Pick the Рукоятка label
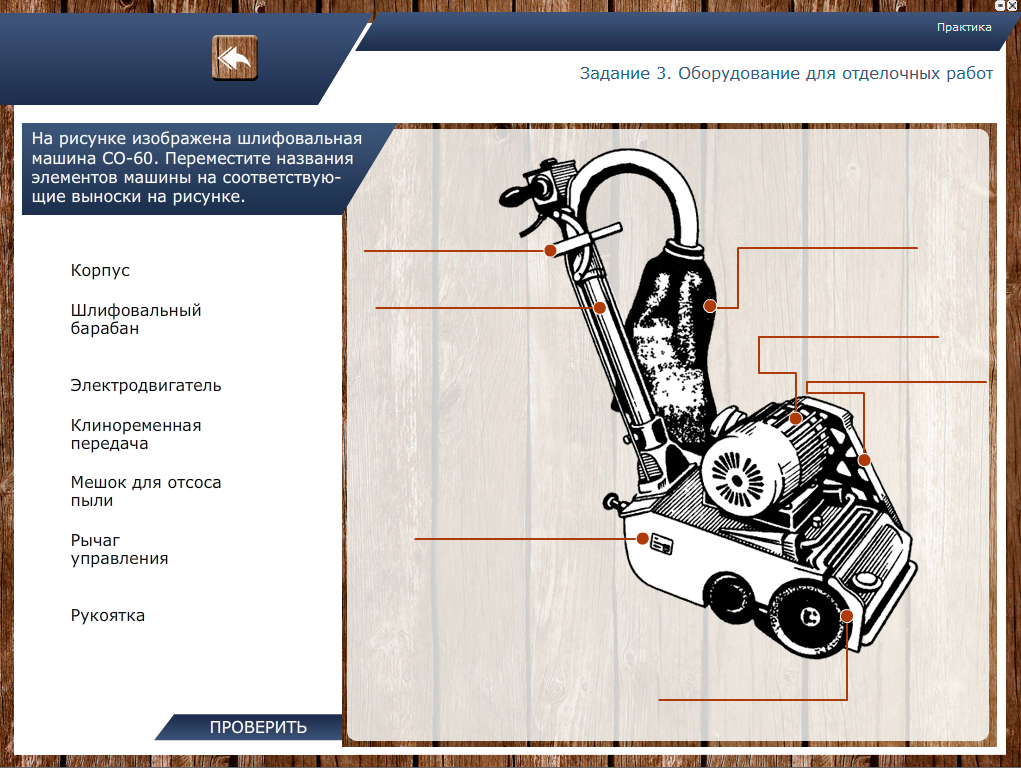The width and height of the screenshot is (1021, 768). click(107, 616)
